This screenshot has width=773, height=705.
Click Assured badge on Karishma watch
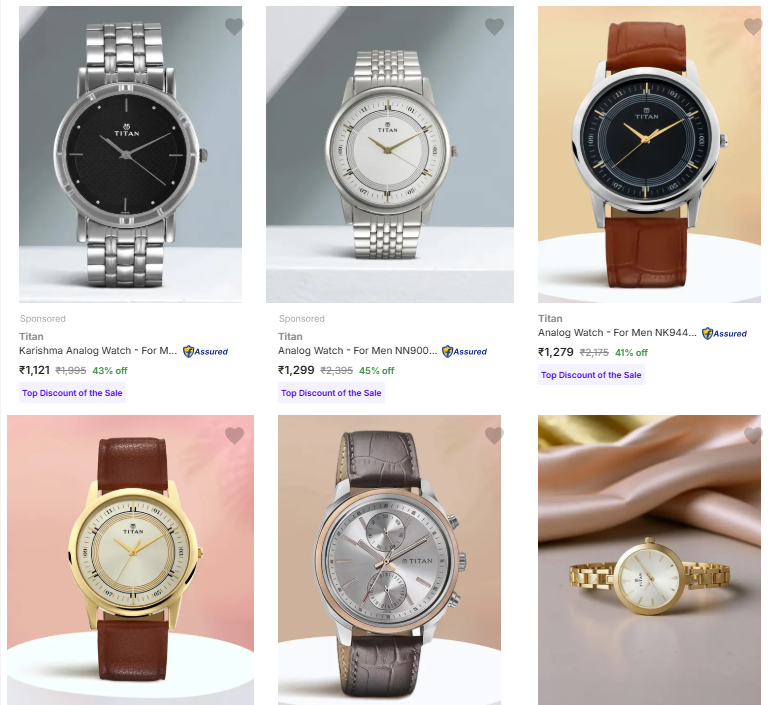click(x=205, y=352)
